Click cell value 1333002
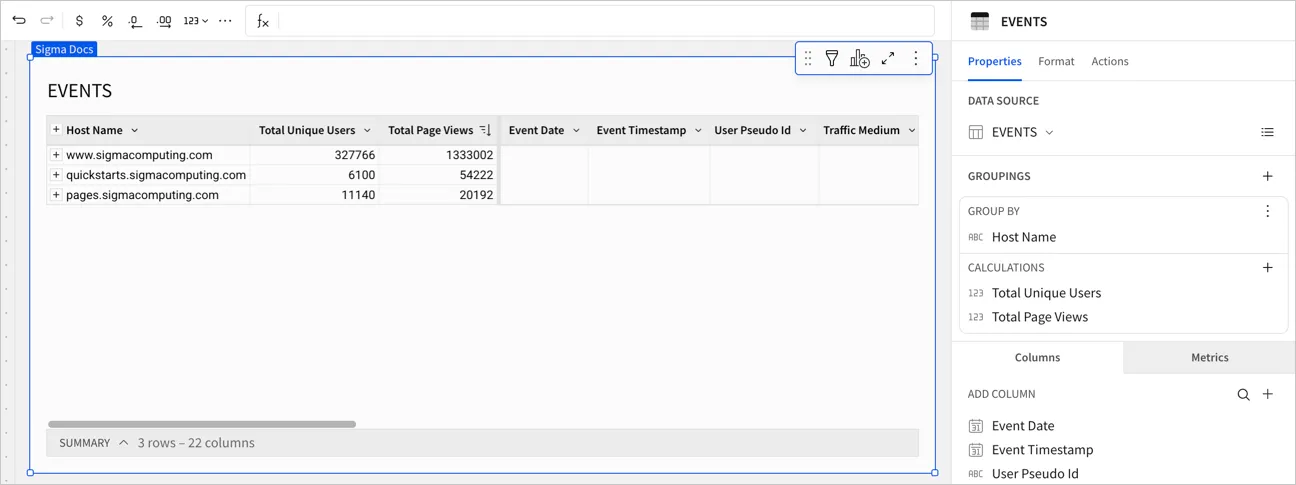The width and height of the screenshot is (1296, 485). [x=469, y=155]
